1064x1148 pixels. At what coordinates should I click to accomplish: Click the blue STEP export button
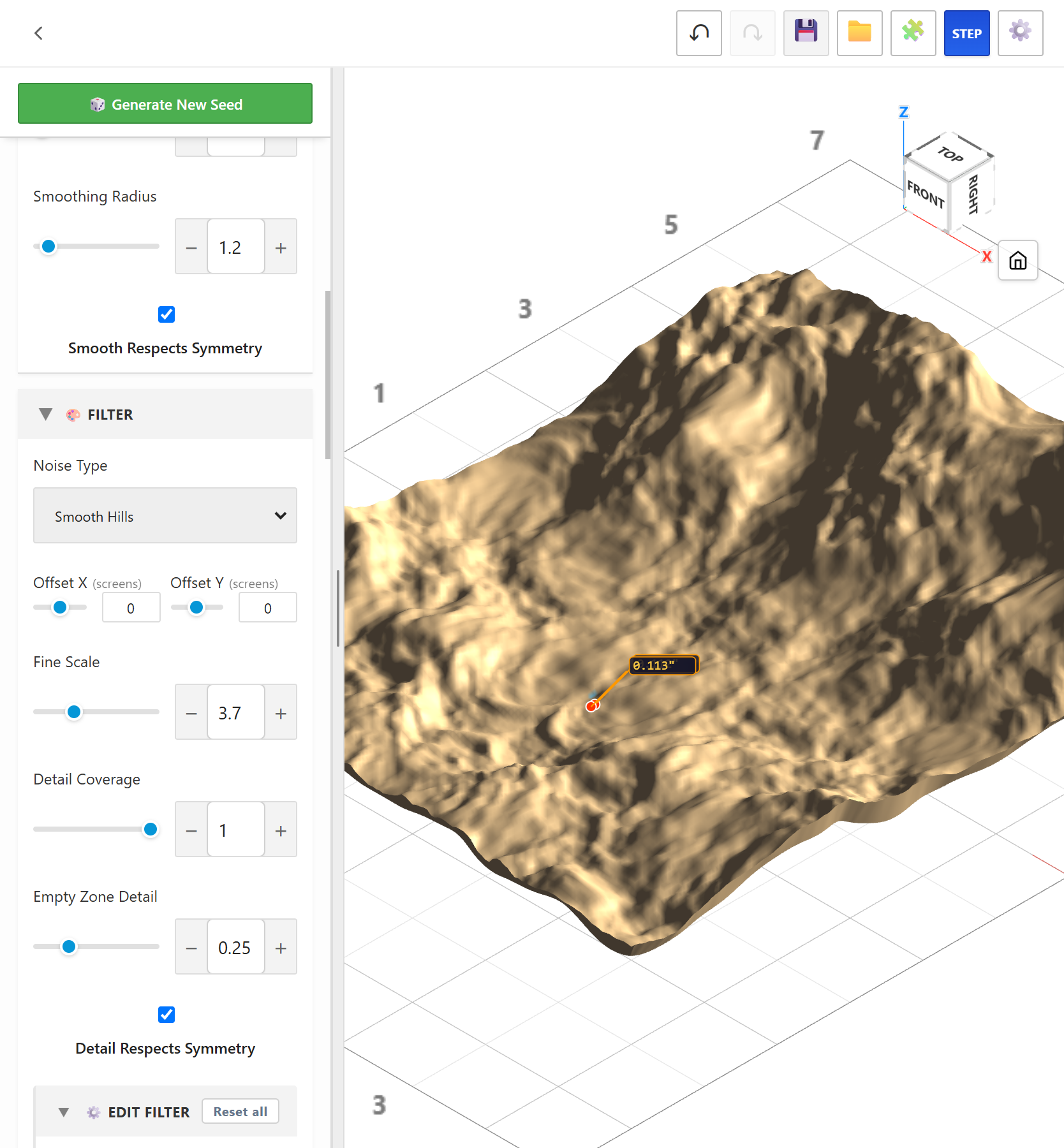point(967,33)
